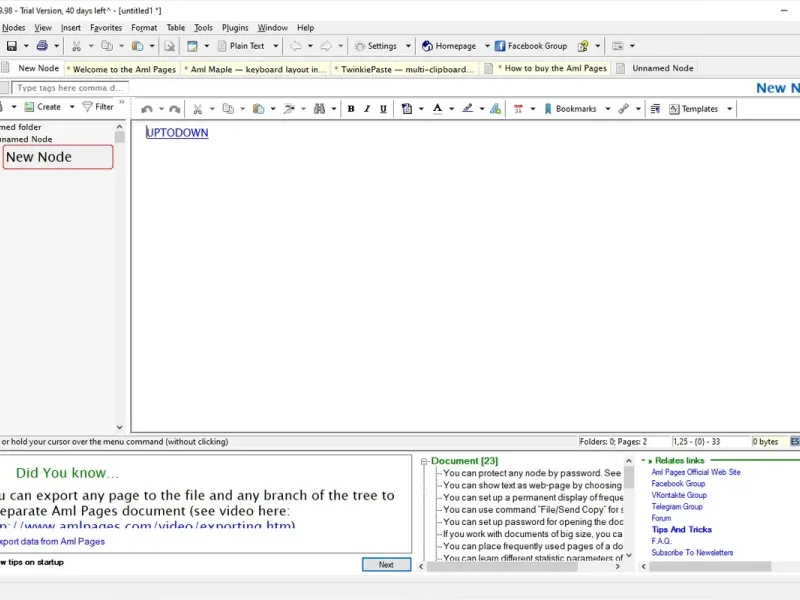The height and width of the screenshot is (600, 800).
Task: Click the Save icon in the toolbar
Action: [13, 46]
